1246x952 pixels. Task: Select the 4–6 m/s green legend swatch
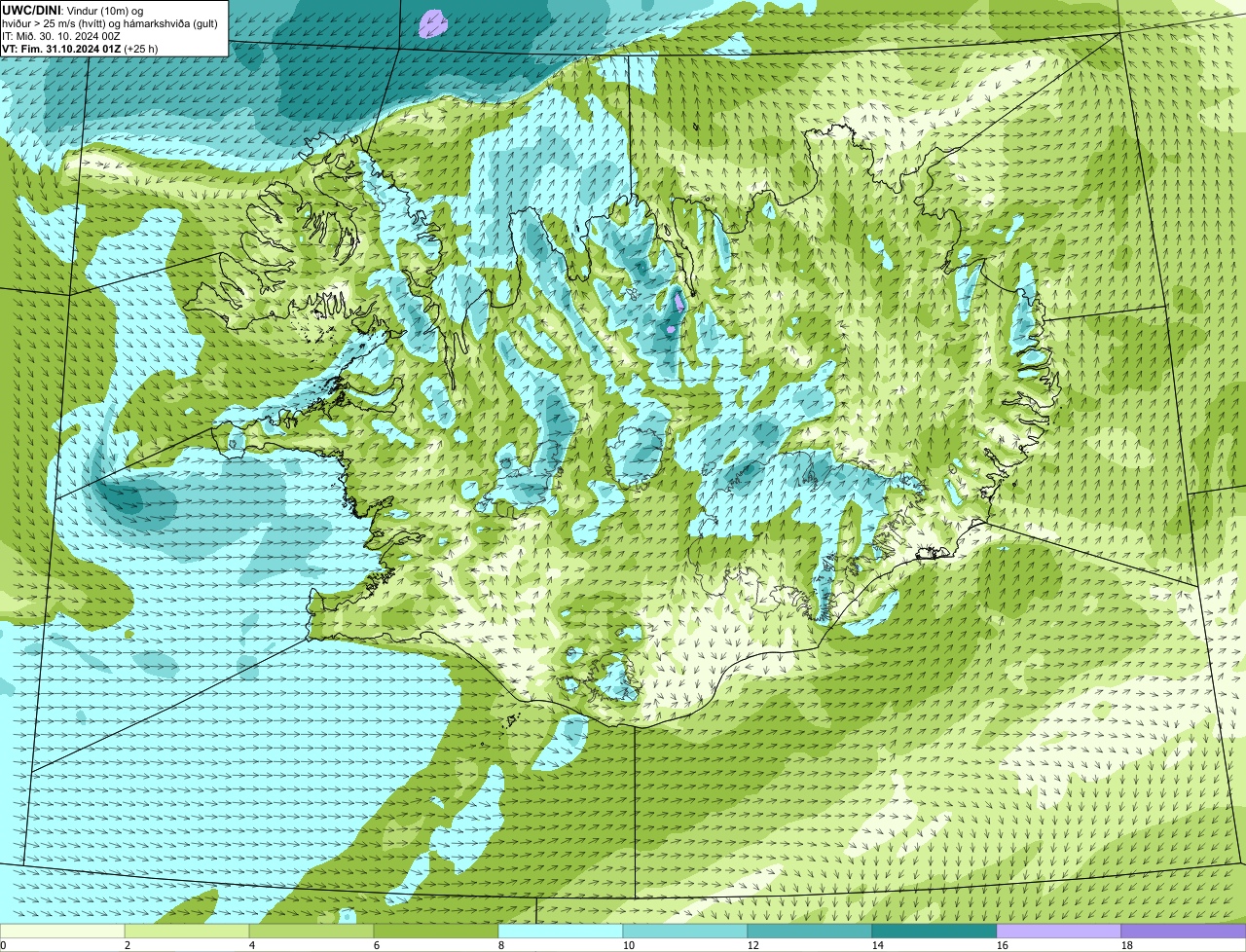[x=311, y=931]
